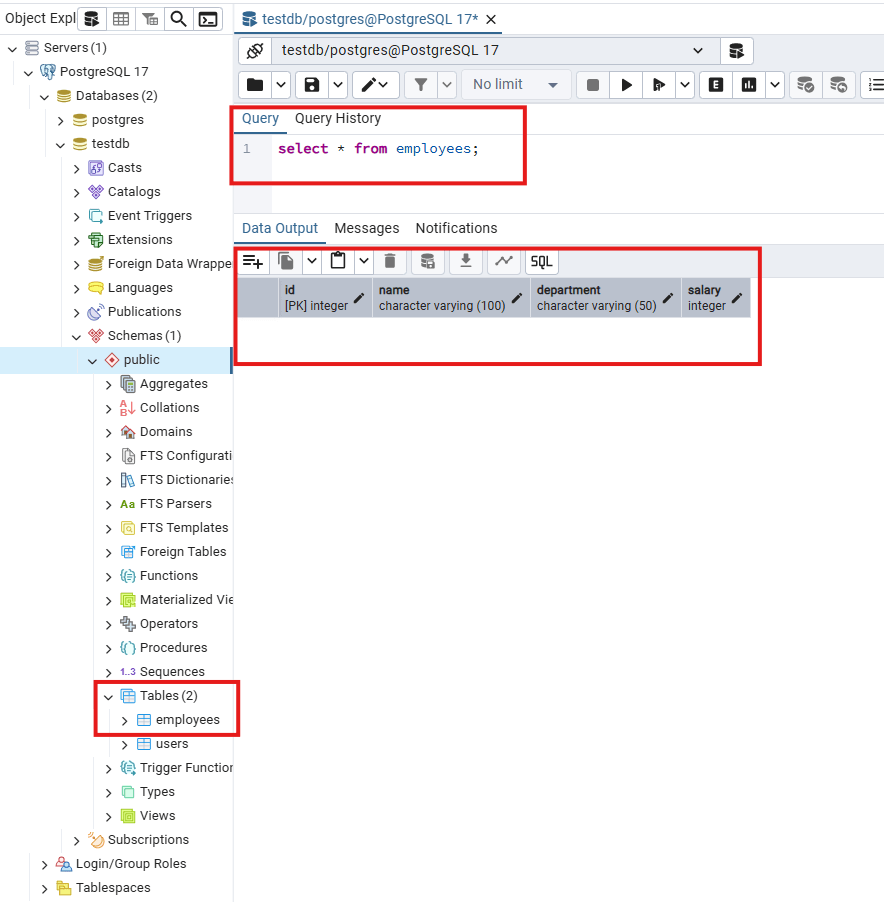Copy rows with the copy icon
Screen dimensions: 884x902
point(286,262)
